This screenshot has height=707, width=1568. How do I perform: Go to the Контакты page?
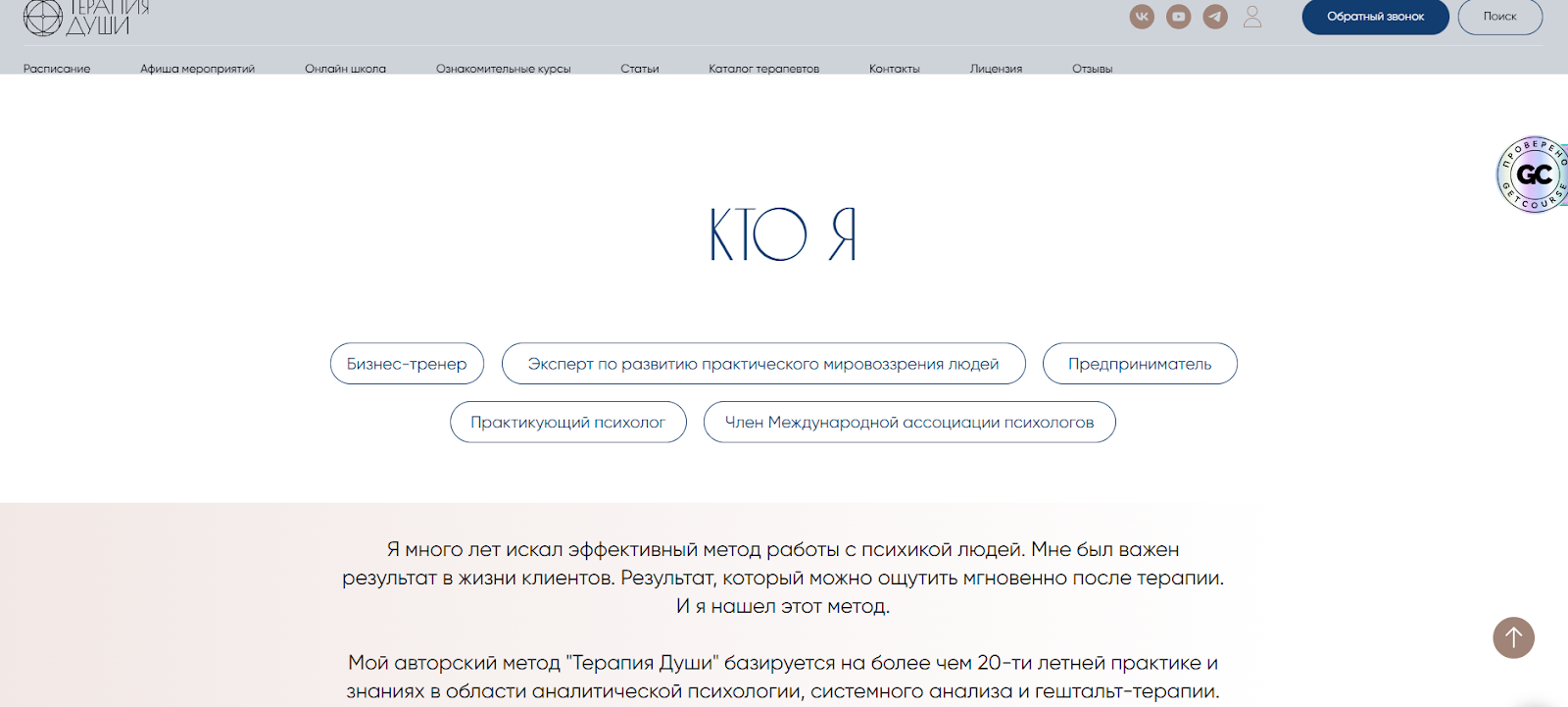coord(894,69)
